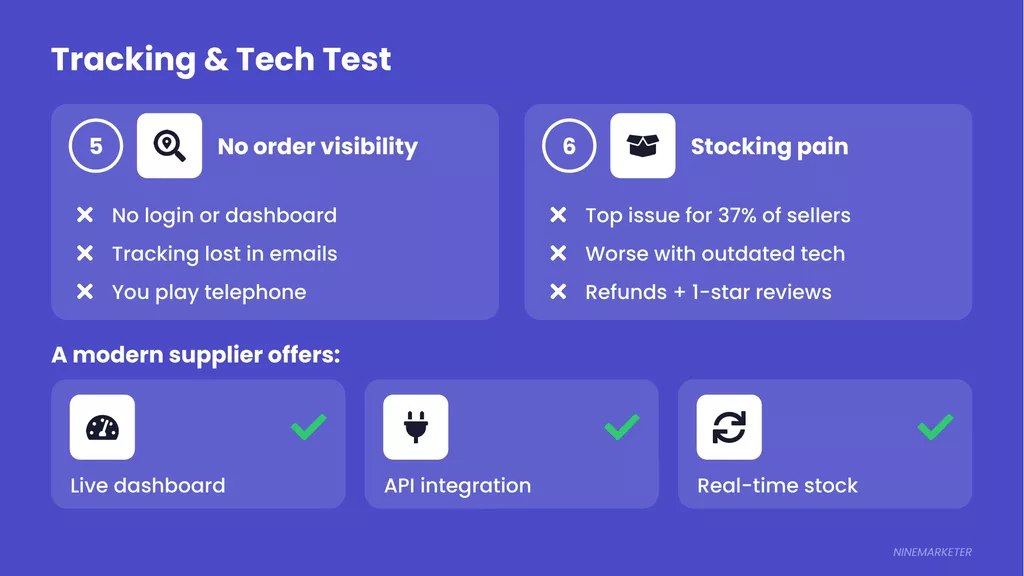Click the green checkmark on Live dashboard card
The height and width of the screenshot is (576, 1024).
[x=309, y=426]
